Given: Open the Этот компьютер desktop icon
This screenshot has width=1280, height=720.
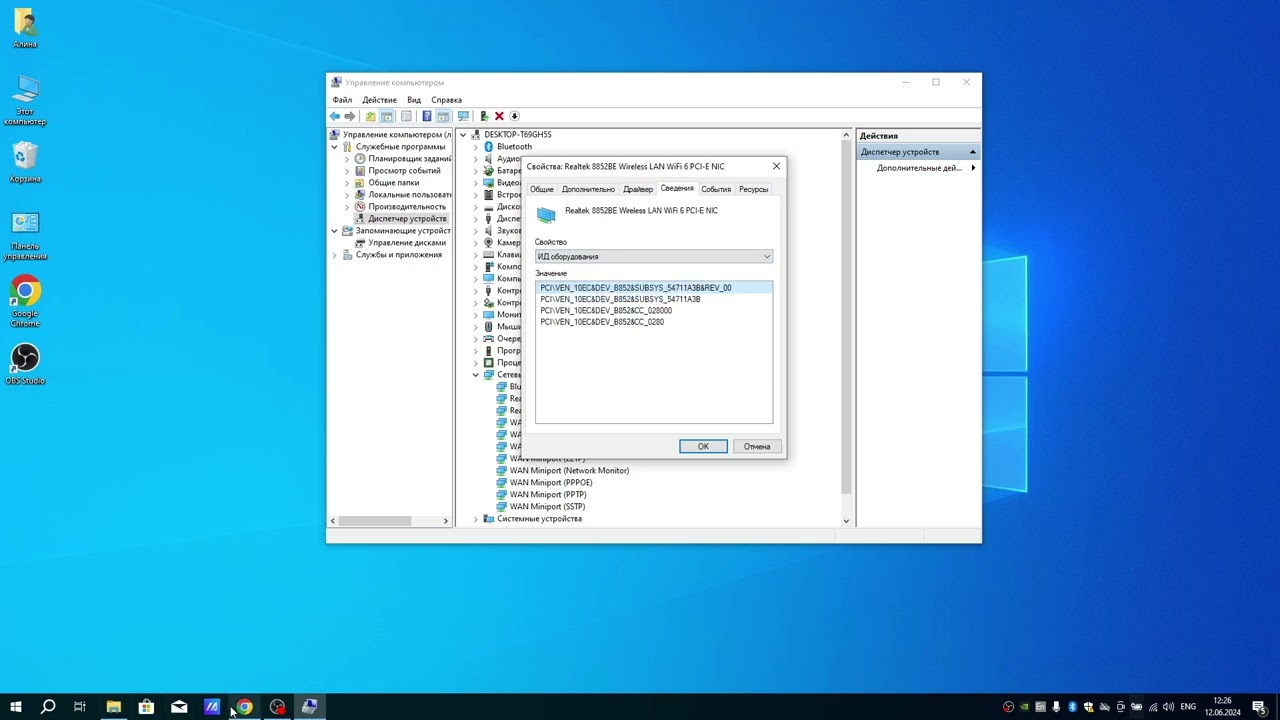Looking at the screenshot, I should pos(25,100).
